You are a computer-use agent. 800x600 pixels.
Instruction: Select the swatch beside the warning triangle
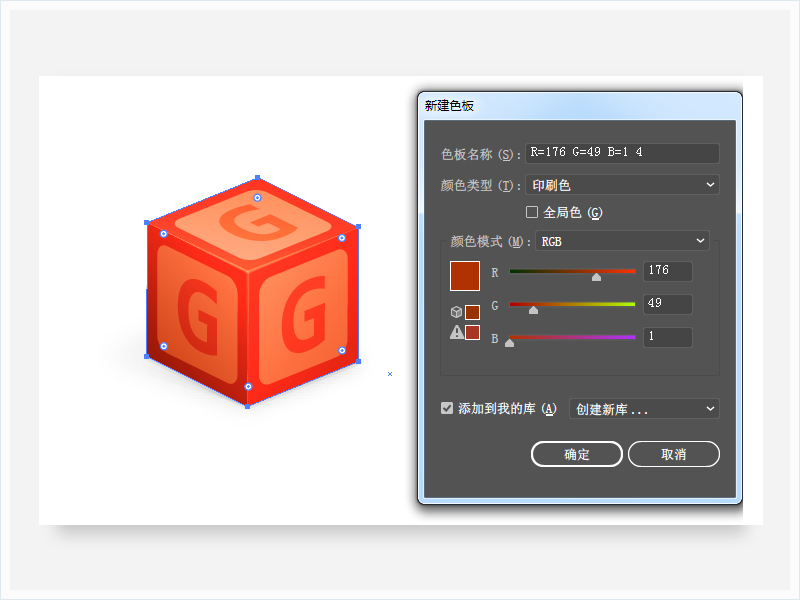(x=473, y=333)
